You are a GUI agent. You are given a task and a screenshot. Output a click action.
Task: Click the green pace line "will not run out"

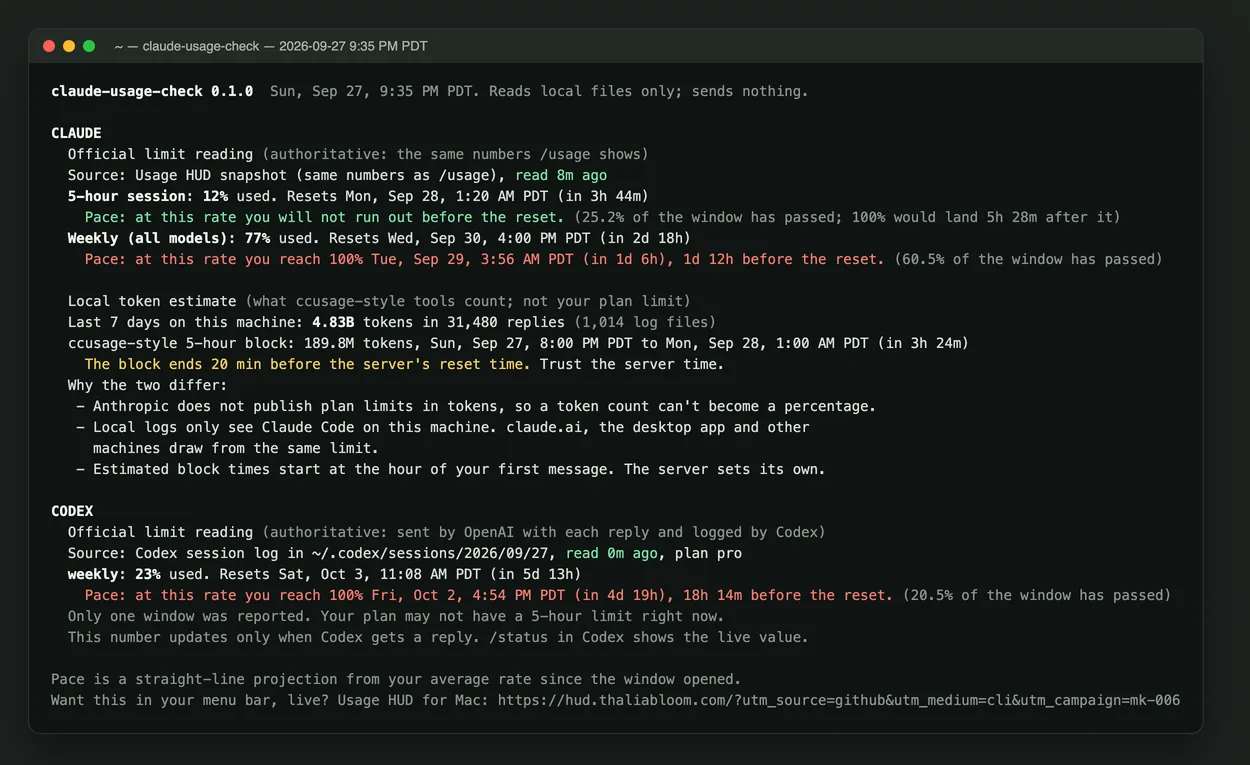(x=324, y=217)
